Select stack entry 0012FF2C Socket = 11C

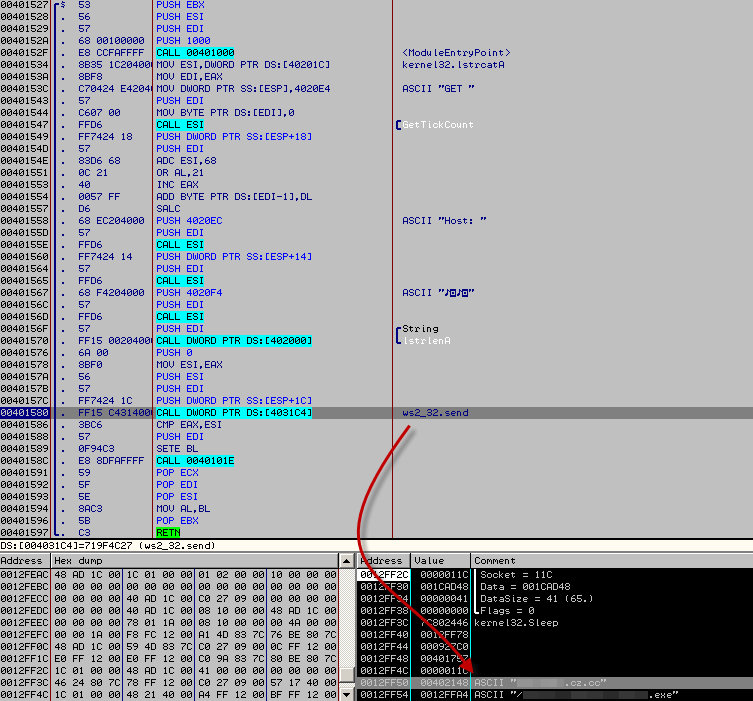point(555,575)
